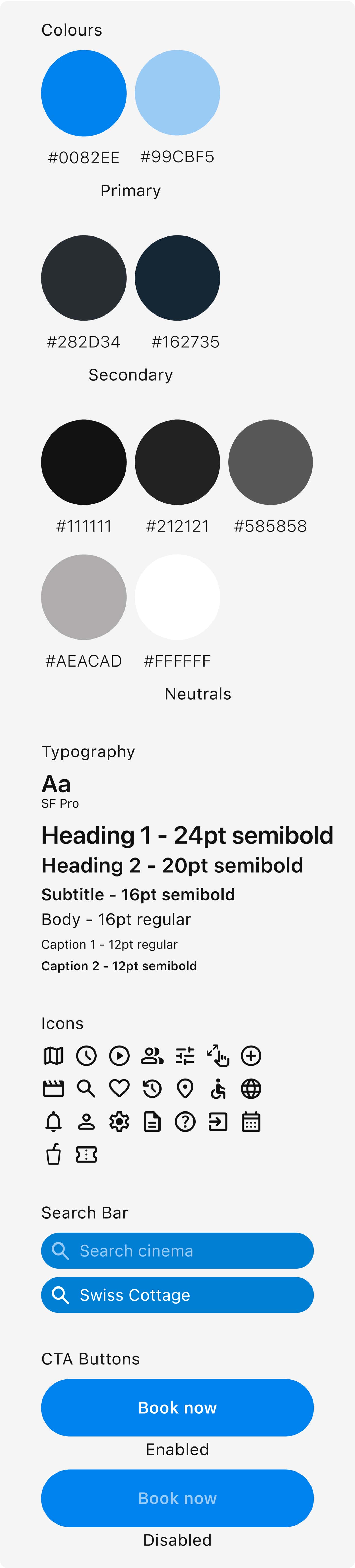
Task: Select the play circle icon
Action: pos(119,1055)
